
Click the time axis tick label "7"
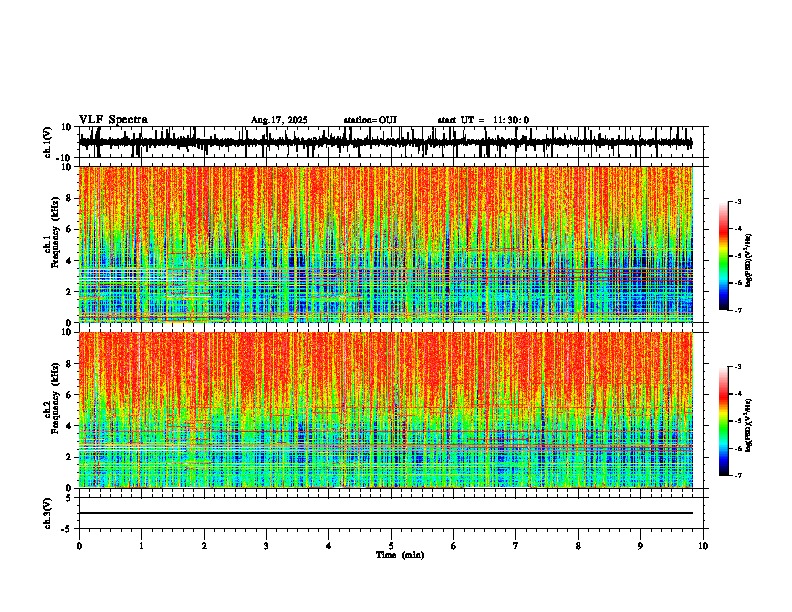click(516, 546)
